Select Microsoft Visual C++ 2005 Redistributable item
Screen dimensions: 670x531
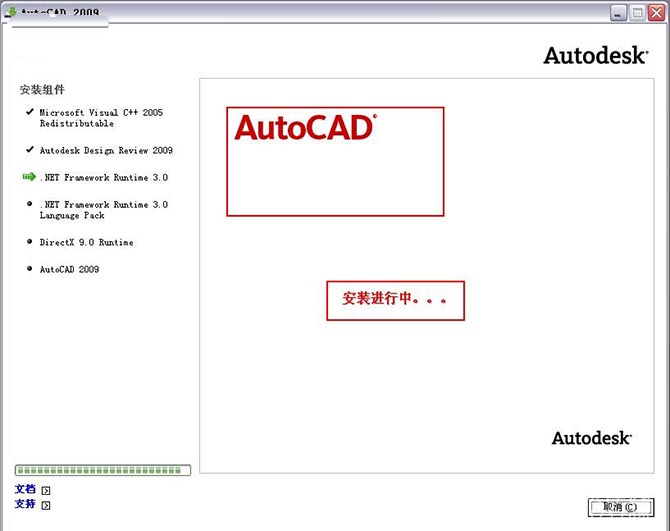click(x=101, y=118)
